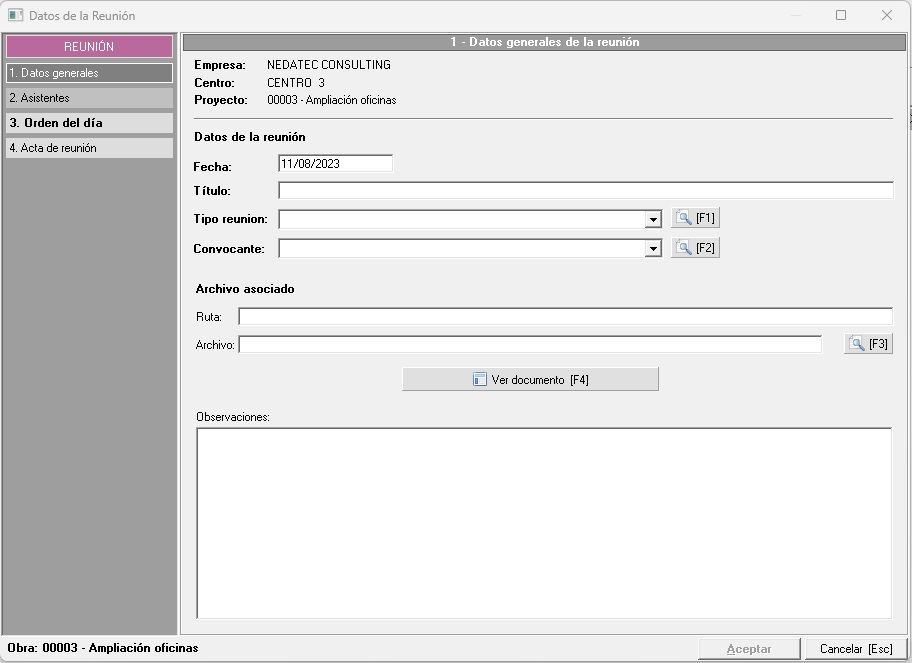Click the window icon in title bar

pos(15,15)
